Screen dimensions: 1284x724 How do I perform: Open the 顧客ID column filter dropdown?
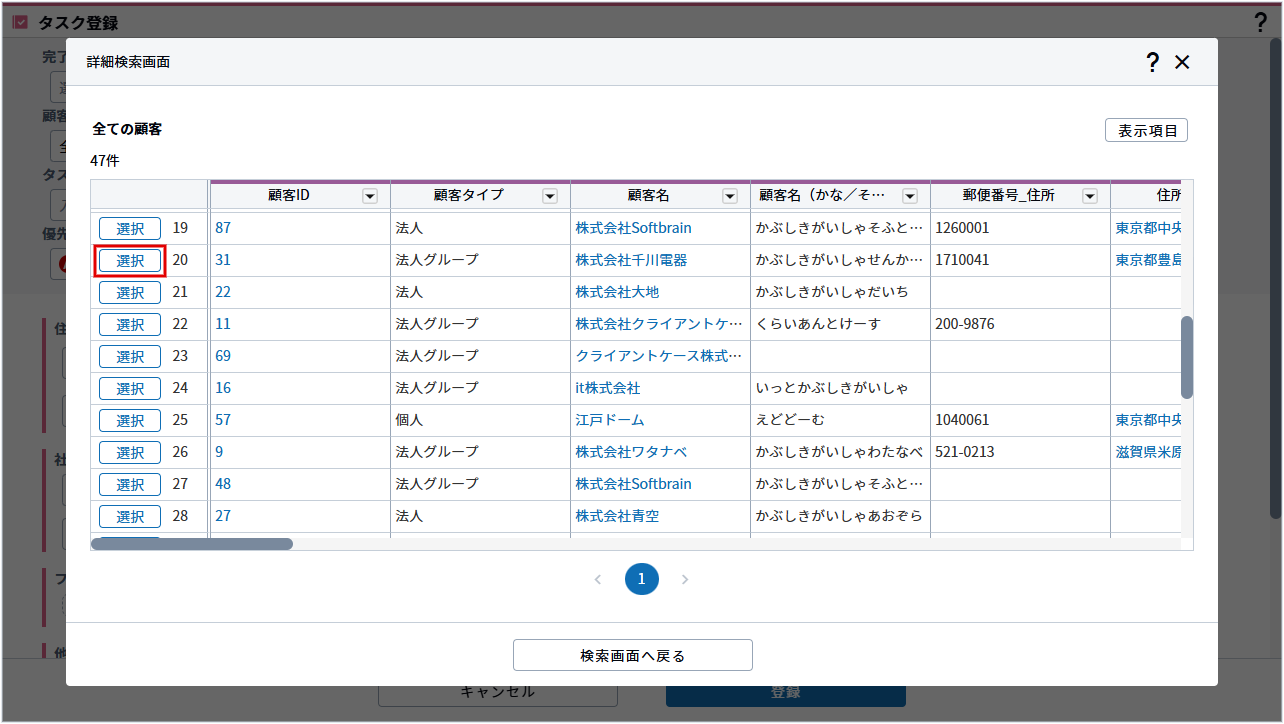coord(370,196)
